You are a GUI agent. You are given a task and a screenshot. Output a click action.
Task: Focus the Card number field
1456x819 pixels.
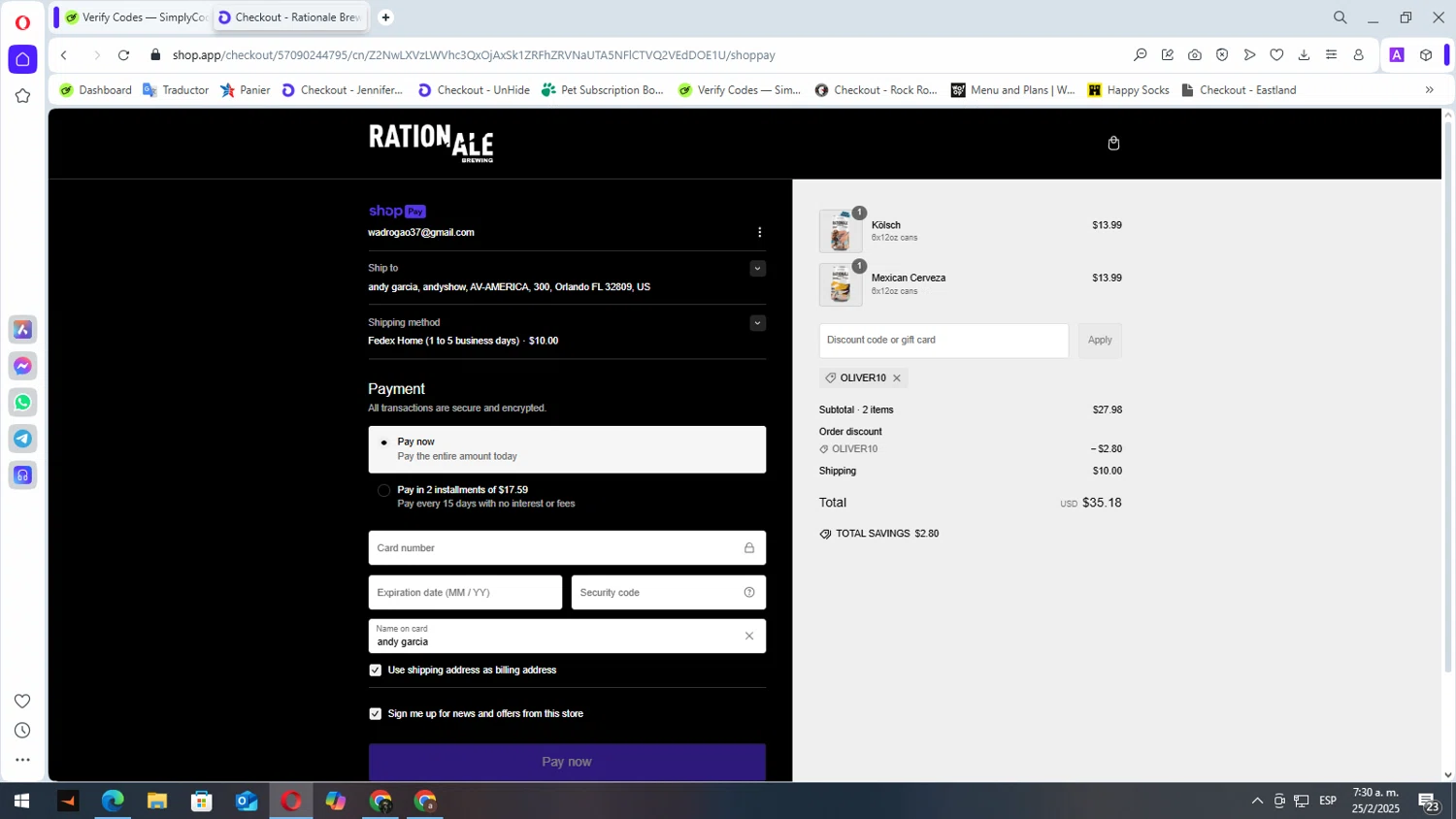[567, 548]
